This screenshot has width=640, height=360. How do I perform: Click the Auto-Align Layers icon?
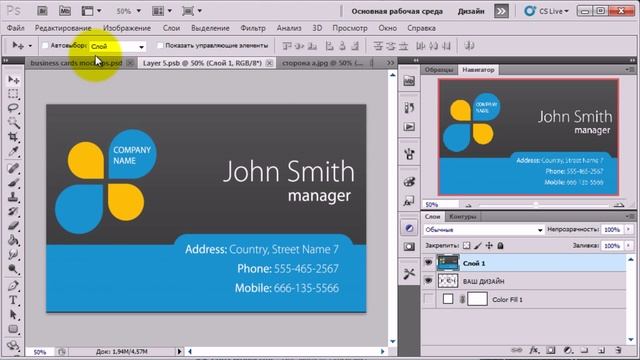(469, 46)
